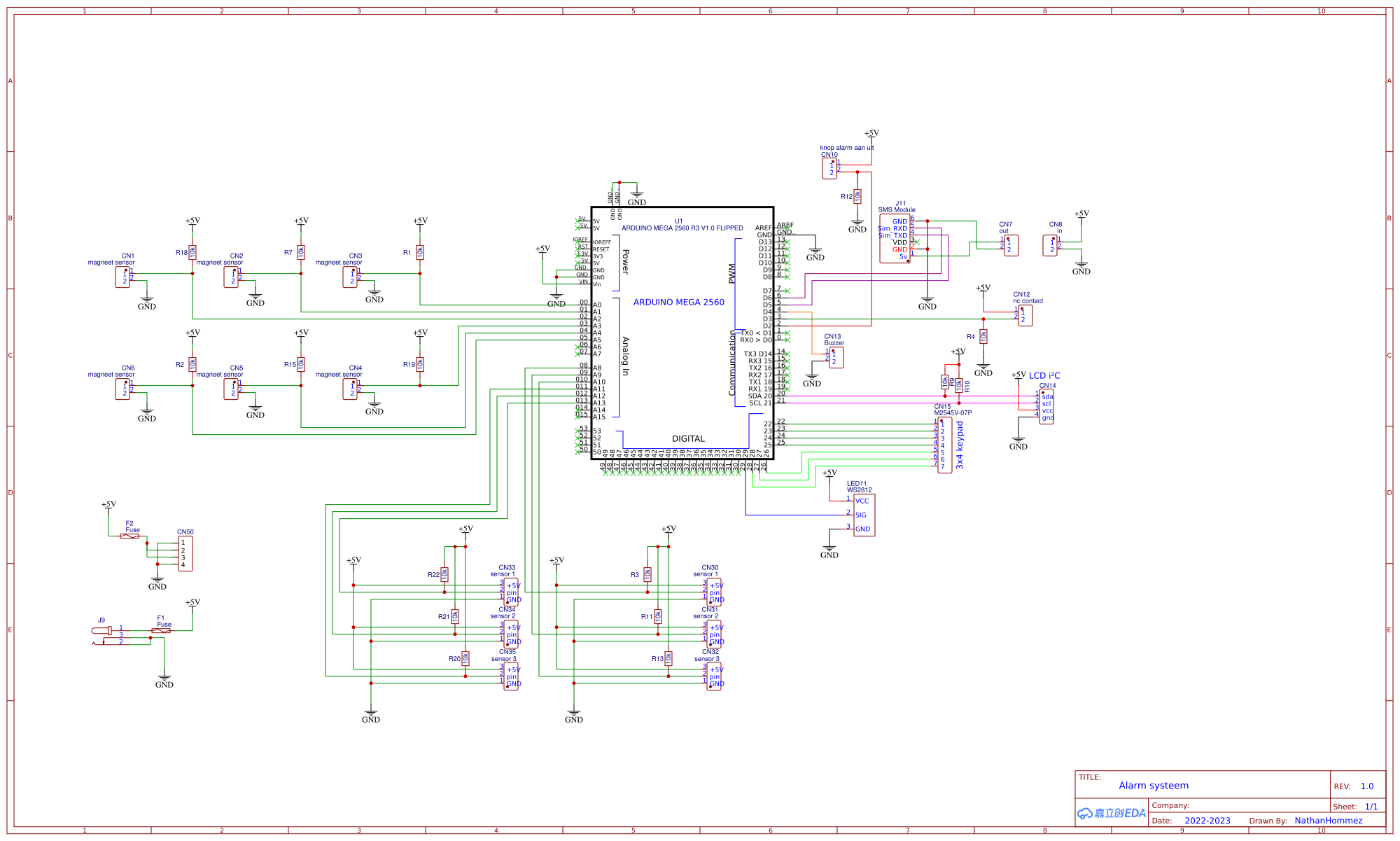Viewport: 1400px width, 841px height.
Task: Click the CN50 four-pin connector
Action: pos(185,554)
